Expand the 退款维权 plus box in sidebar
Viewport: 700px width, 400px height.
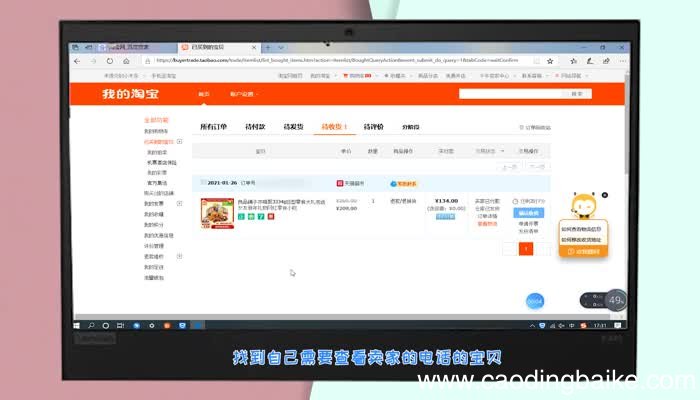179,256
